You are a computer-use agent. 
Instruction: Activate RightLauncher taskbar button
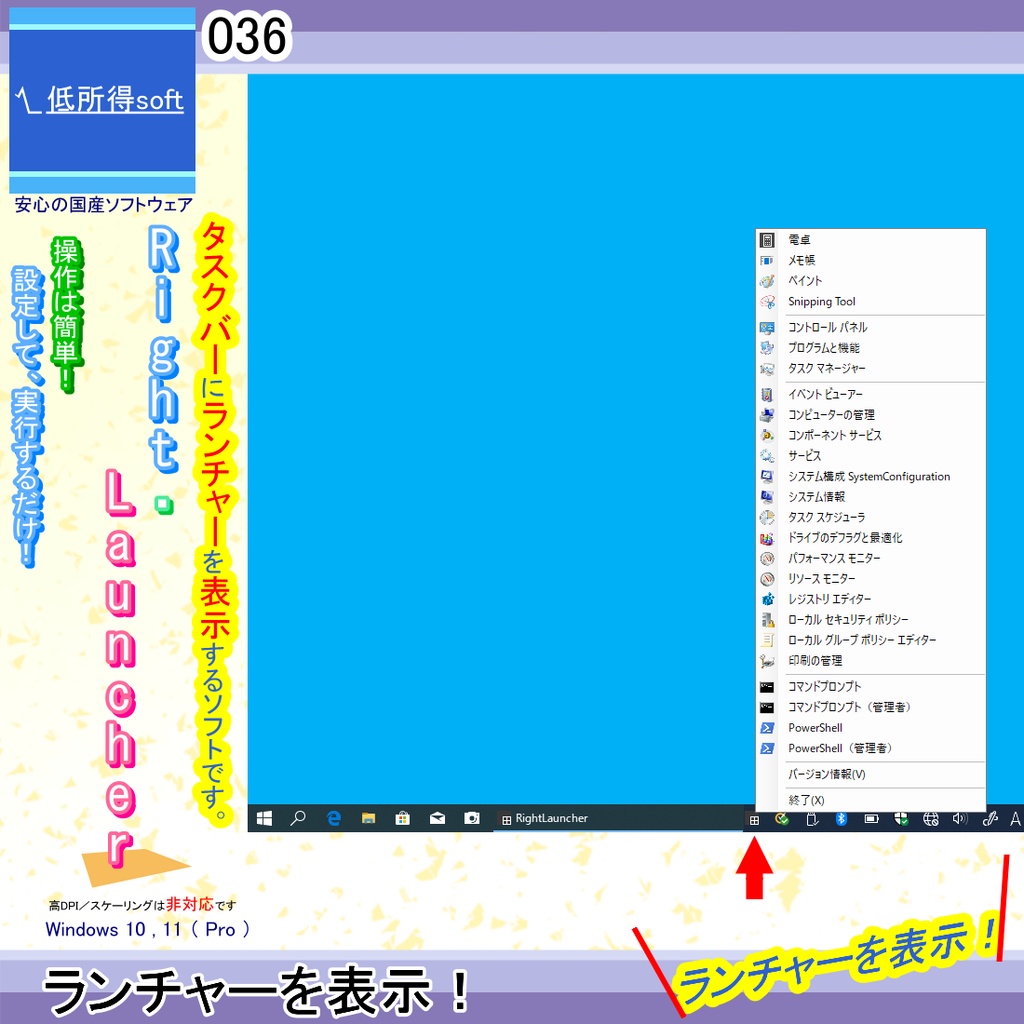pyautogui.click(x=617, y=818)
